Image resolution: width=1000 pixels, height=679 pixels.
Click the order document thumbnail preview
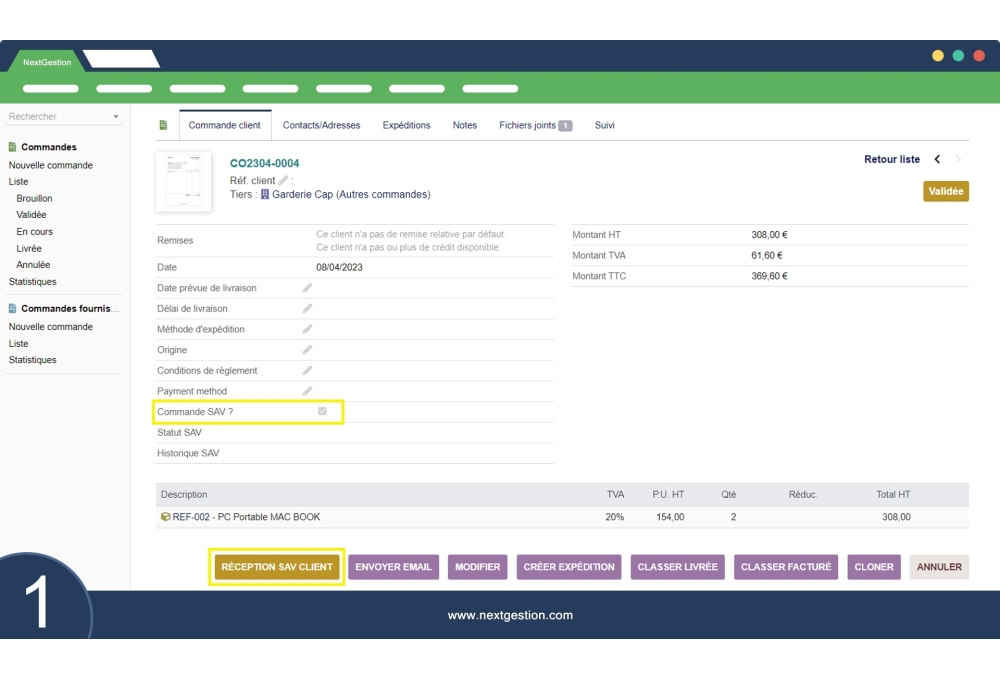click(183, 181)
